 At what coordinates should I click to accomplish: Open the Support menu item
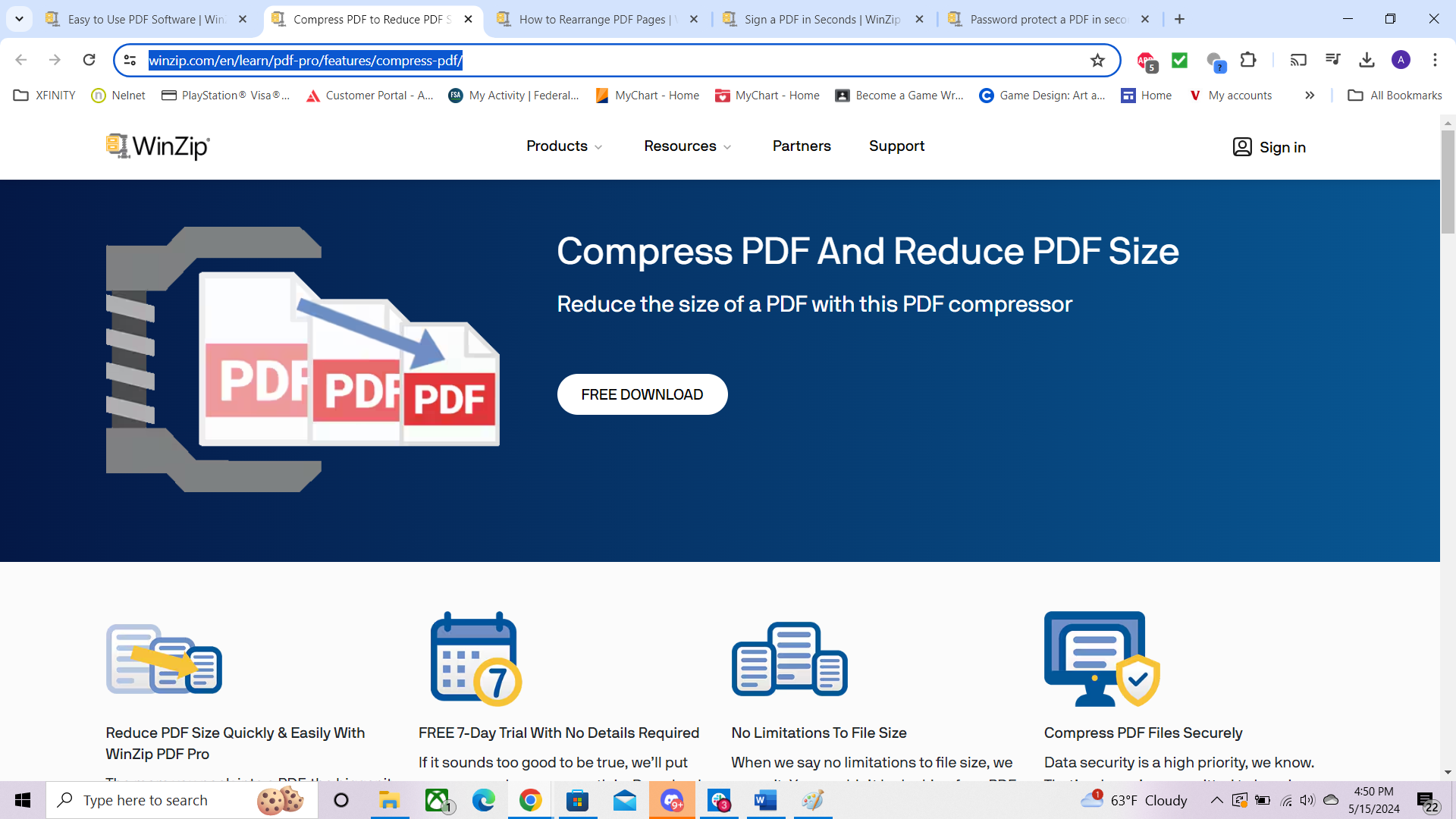click(896, 146)
